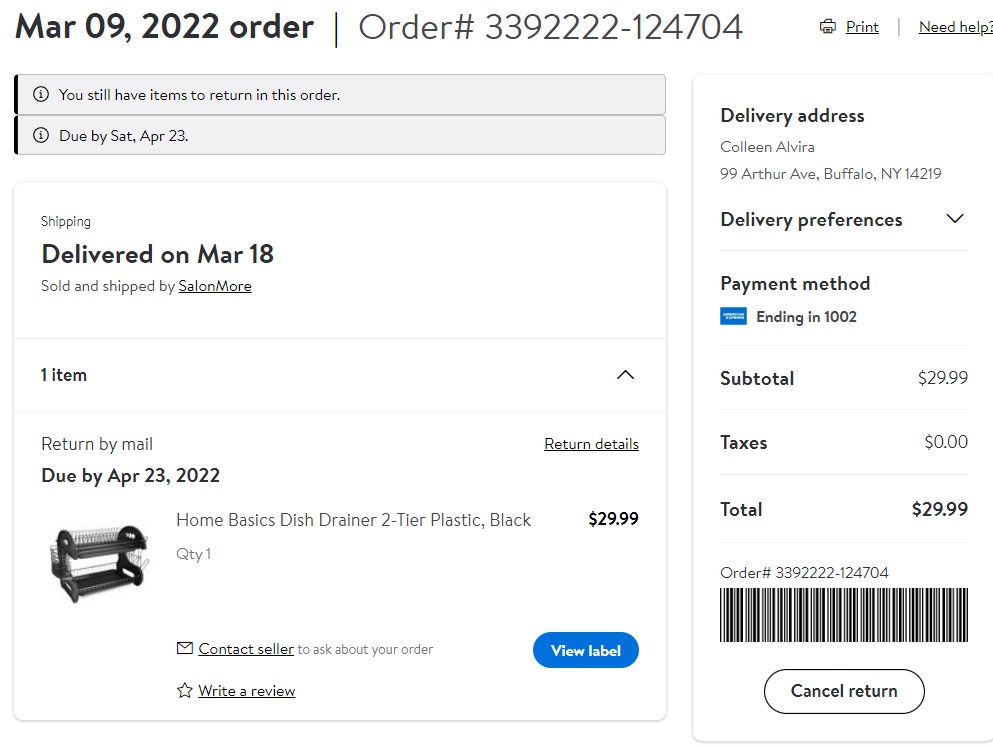Open Return details link
Screen dimensions: 993x748
click(591, 444)
